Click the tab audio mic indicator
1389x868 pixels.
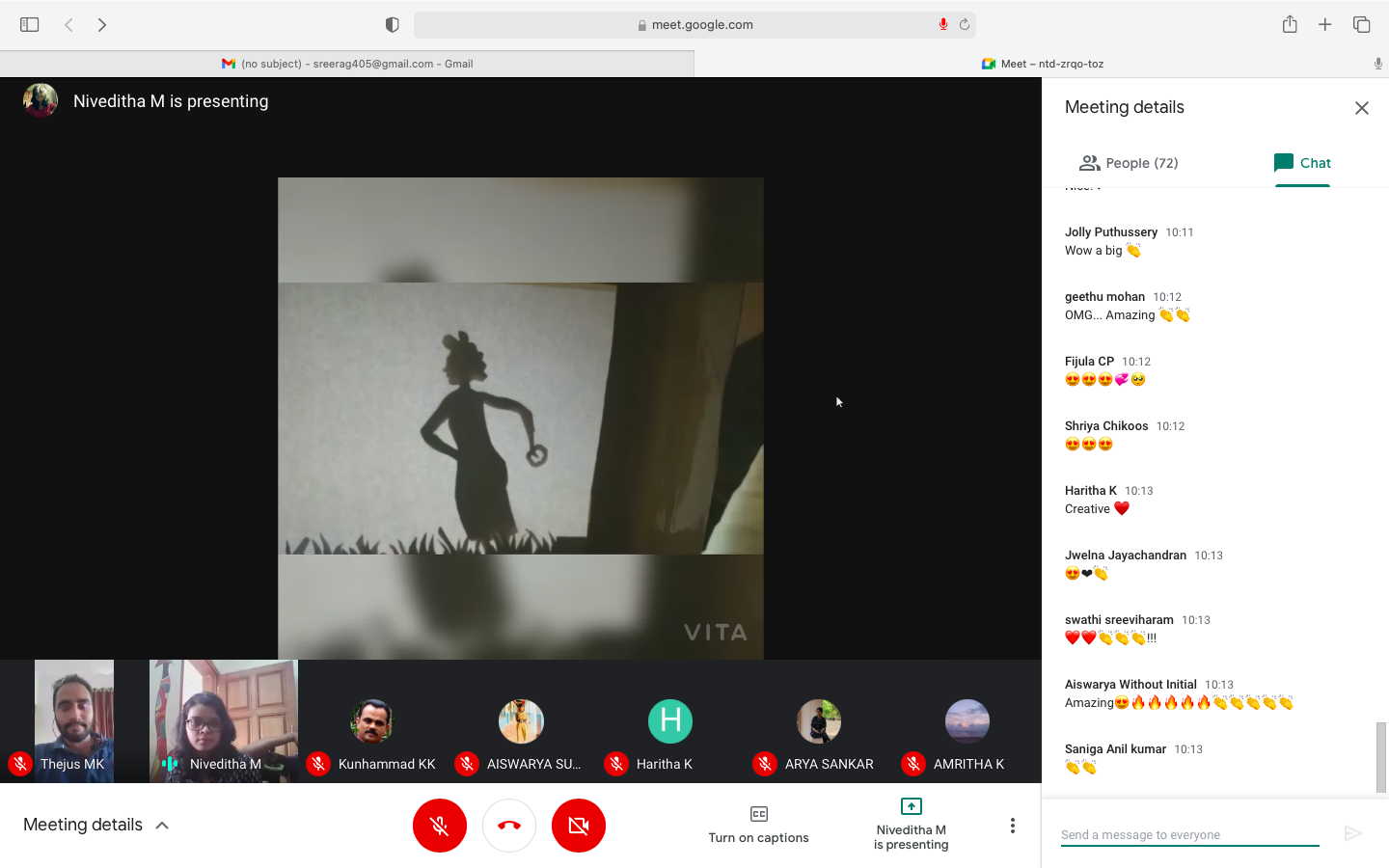pos(1377,64)
